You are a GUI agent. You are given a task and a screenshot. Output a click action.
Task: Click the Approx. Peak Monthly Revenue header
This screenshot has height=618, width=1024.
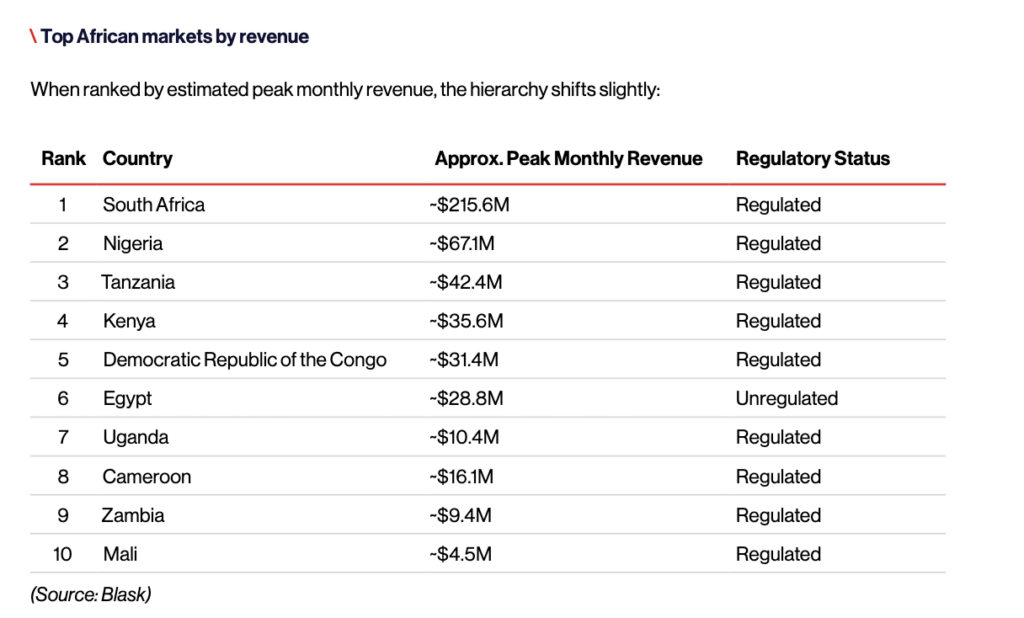coord(568,158)
